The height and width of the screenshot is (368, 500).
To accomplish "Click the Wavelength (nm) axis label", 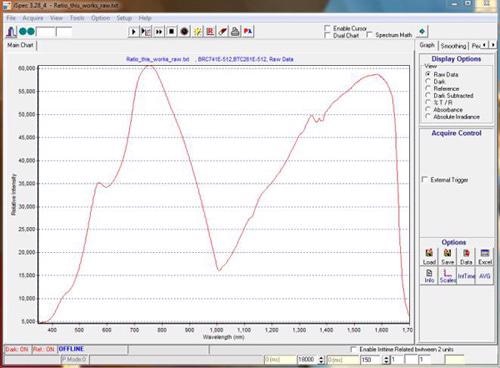I will (224, 337).
